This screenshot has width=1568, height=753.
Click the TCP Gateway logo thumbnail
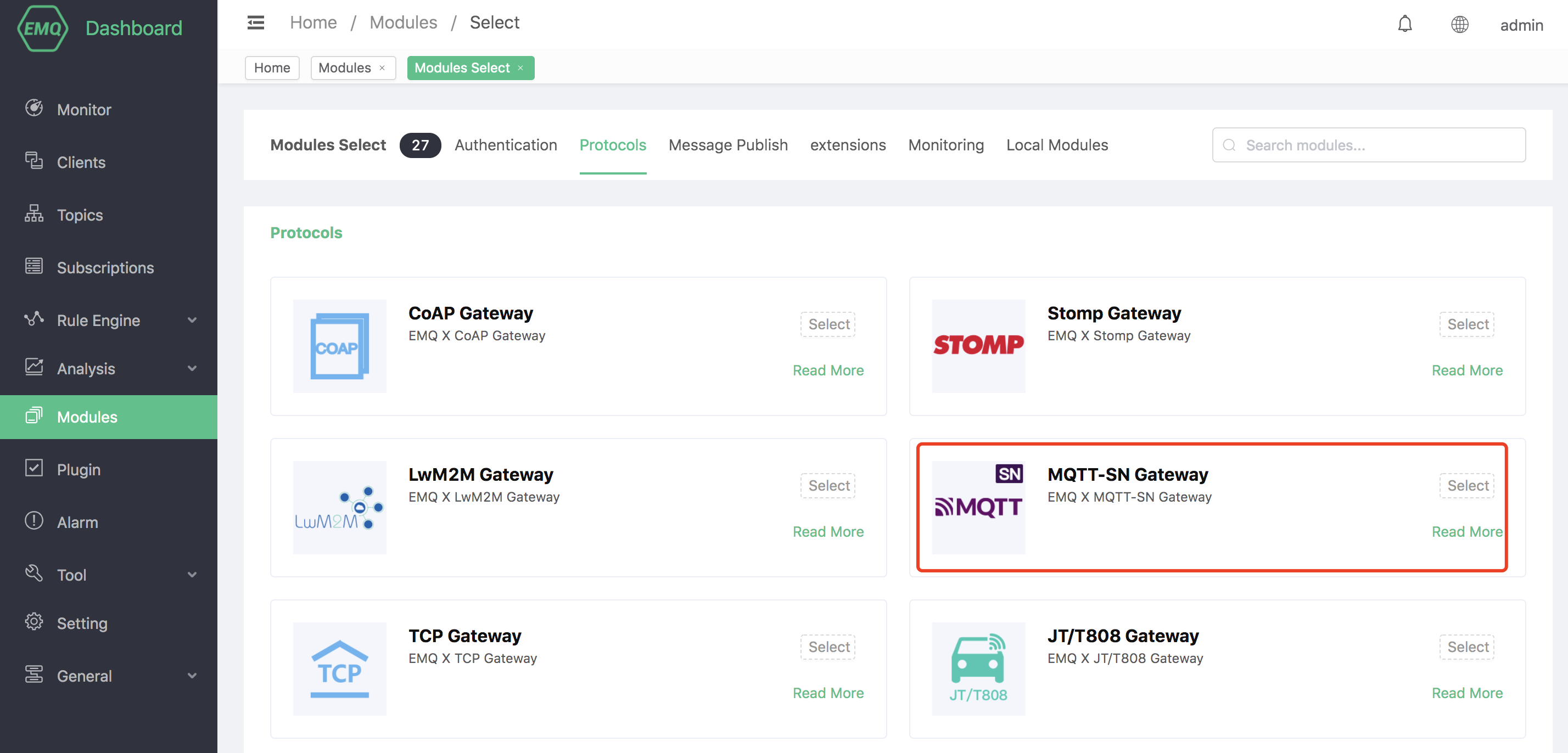click(x=340, y=668)
